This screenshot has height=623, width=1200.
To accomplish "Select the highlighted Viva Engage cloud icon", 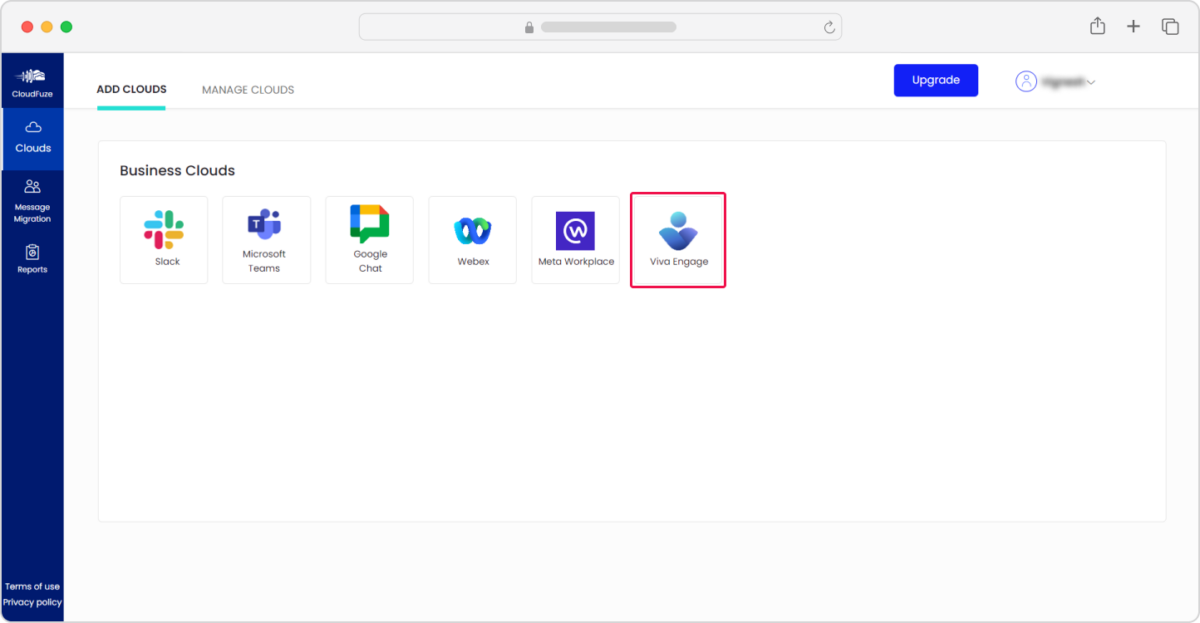I will (678, 239).
